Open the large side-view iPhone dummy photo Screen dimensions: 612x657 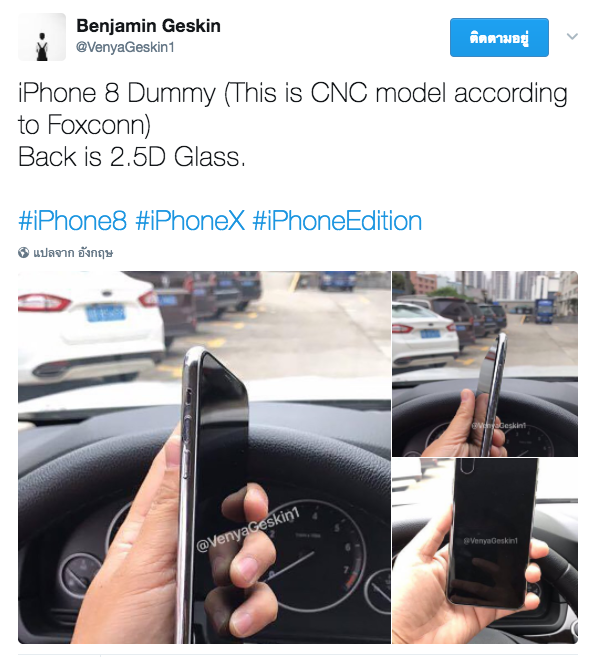204,457
